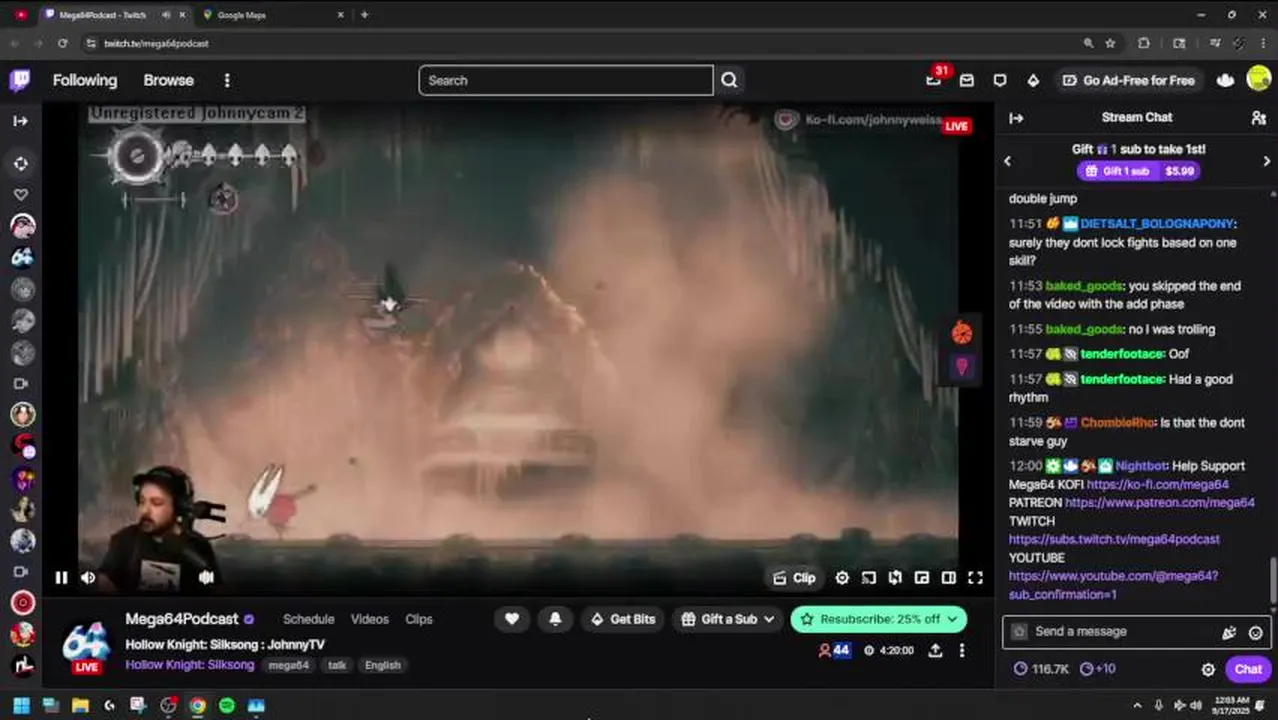Cast the stream with the Chromecast icon

click(868, 577)
